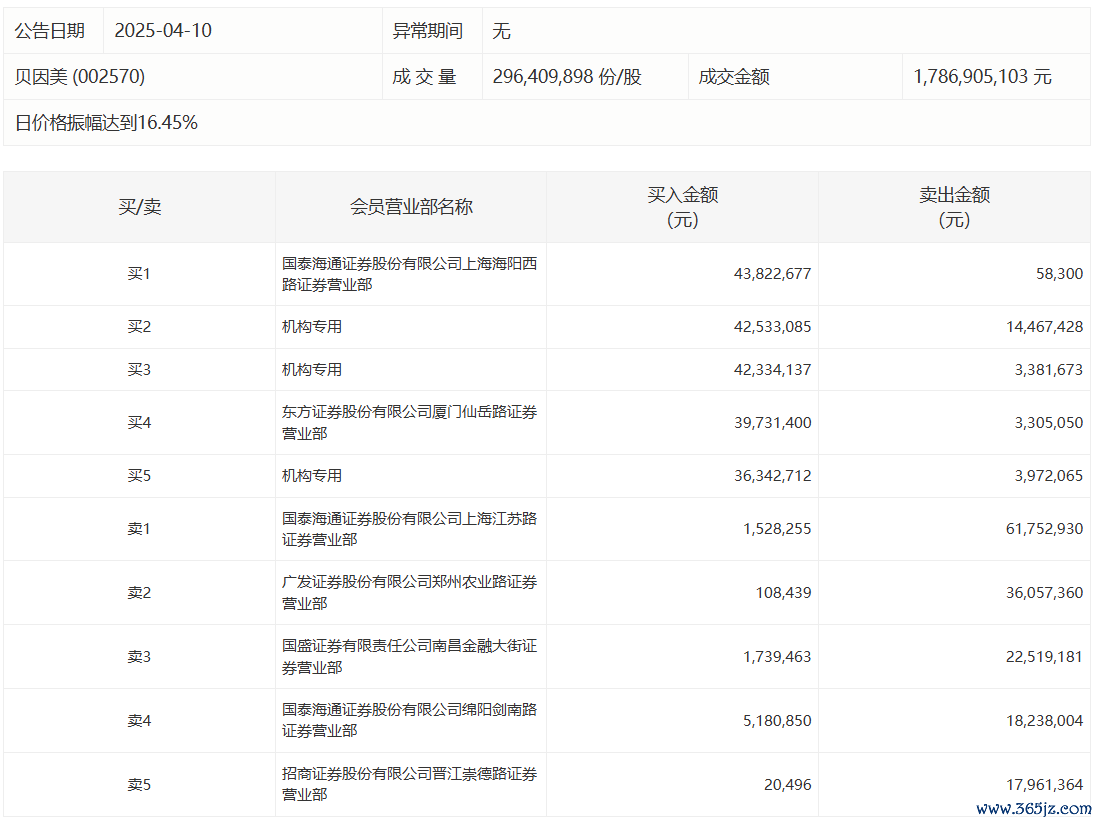Screen dimensions: 1099x824
Task: Click the 无 value for abnormal period
Action: click(501, 31)
